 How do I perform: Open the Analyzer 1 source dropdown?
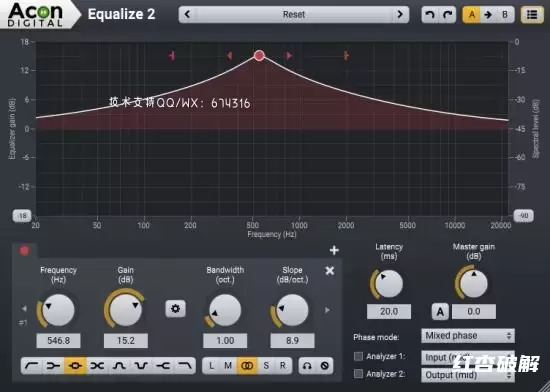(468, 357)
